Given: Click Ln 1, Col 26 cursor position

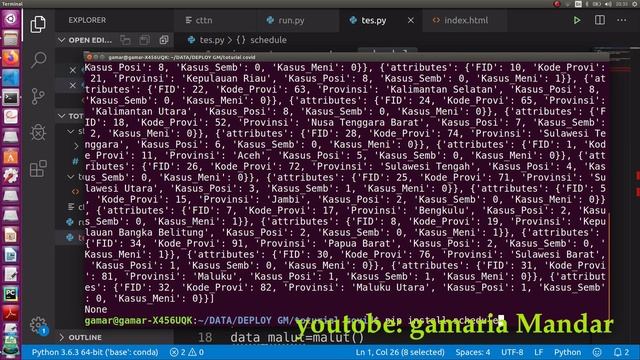Looking at the screenshot, I should pos(400,352).
